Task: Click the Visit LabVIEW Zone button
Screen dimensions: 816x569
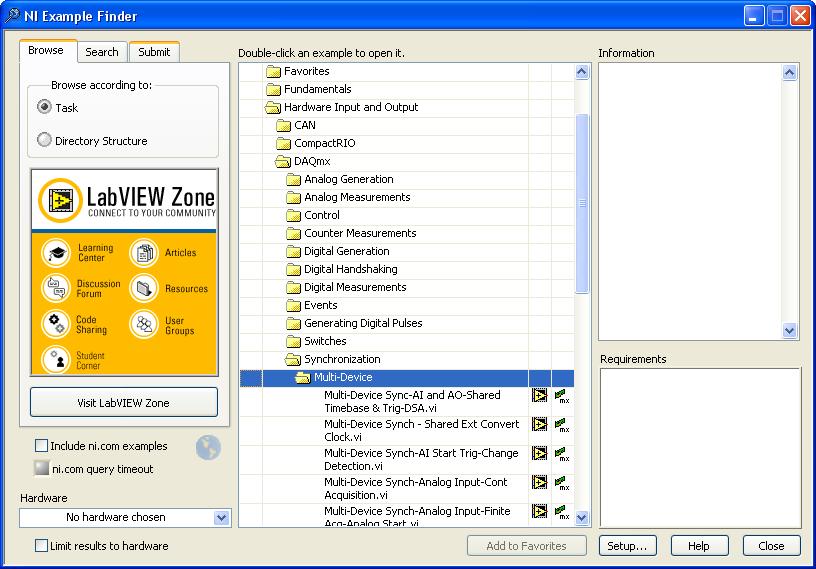Action: 124,403
